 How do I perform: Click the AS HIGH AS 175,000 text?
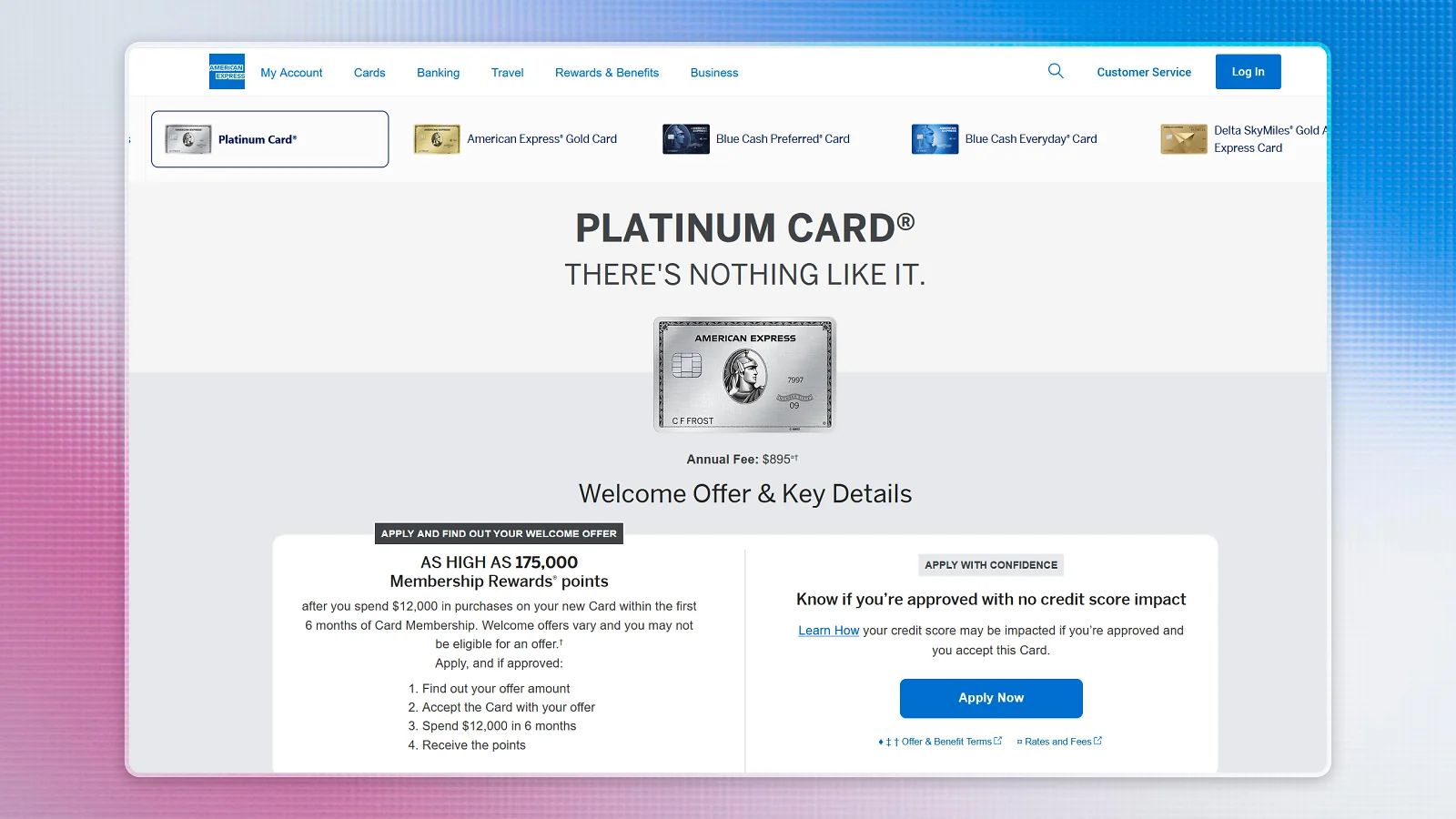click(499, 562)
